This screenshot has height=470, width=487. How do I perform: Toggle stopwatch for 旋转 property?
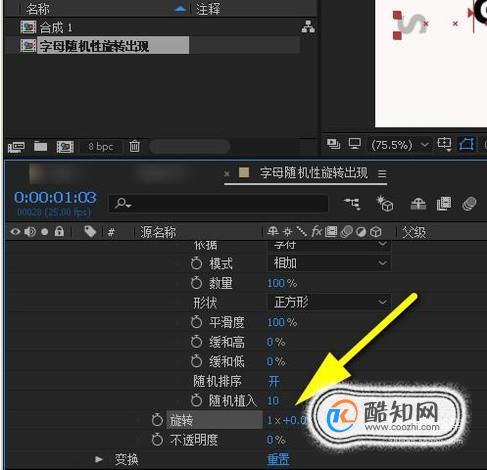(157, 420)
